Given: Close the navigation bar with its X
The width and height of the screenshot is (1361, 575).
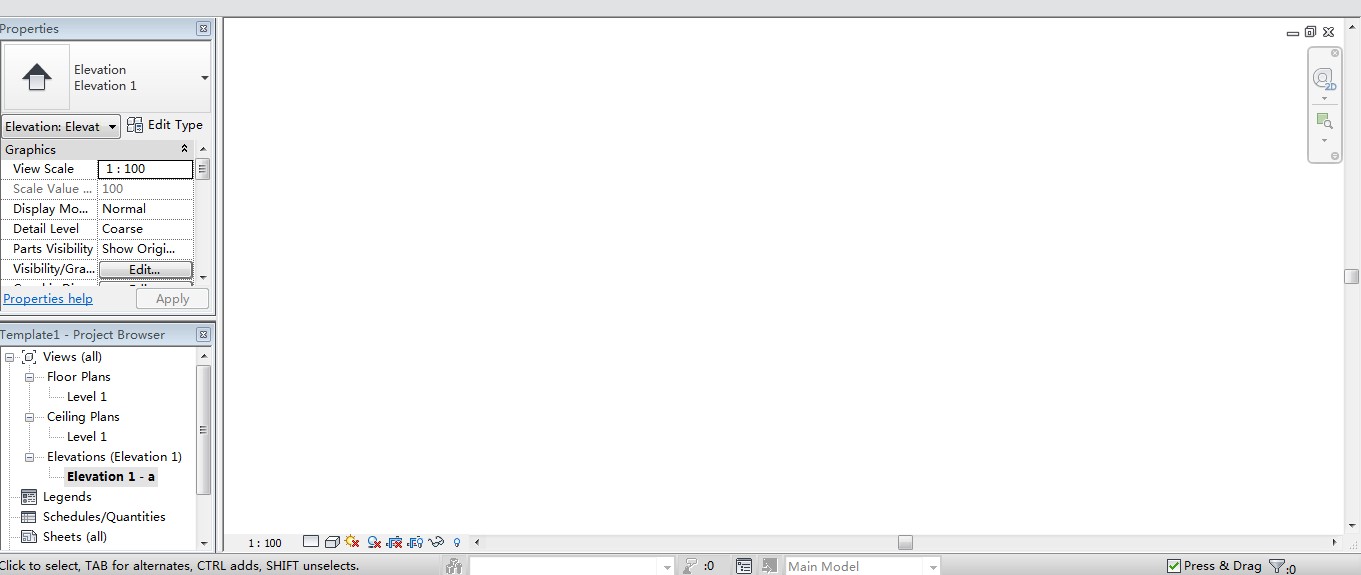Looking at the screenshot, I should 1334,53.
